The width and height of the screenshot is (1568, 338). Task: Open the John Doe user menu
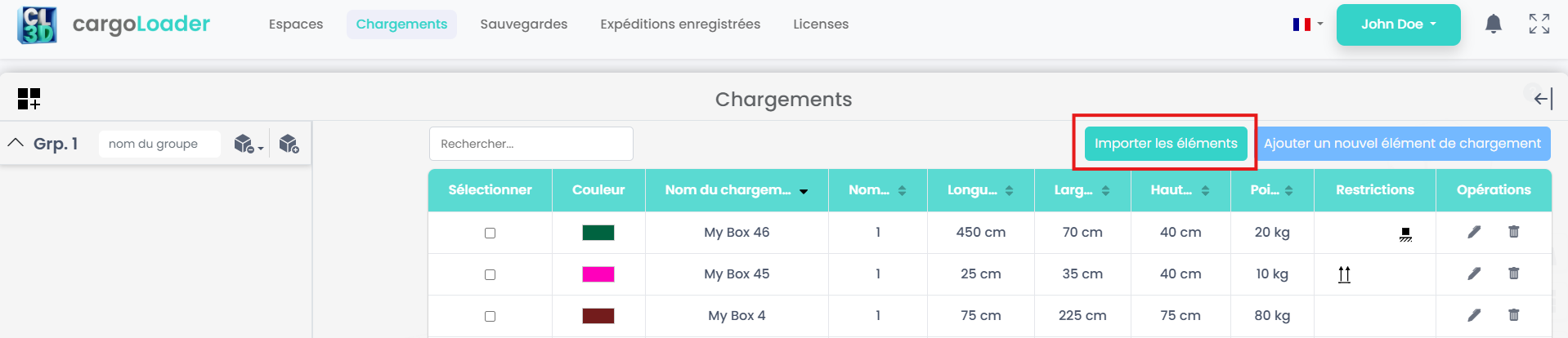(x=1398, y=24)
